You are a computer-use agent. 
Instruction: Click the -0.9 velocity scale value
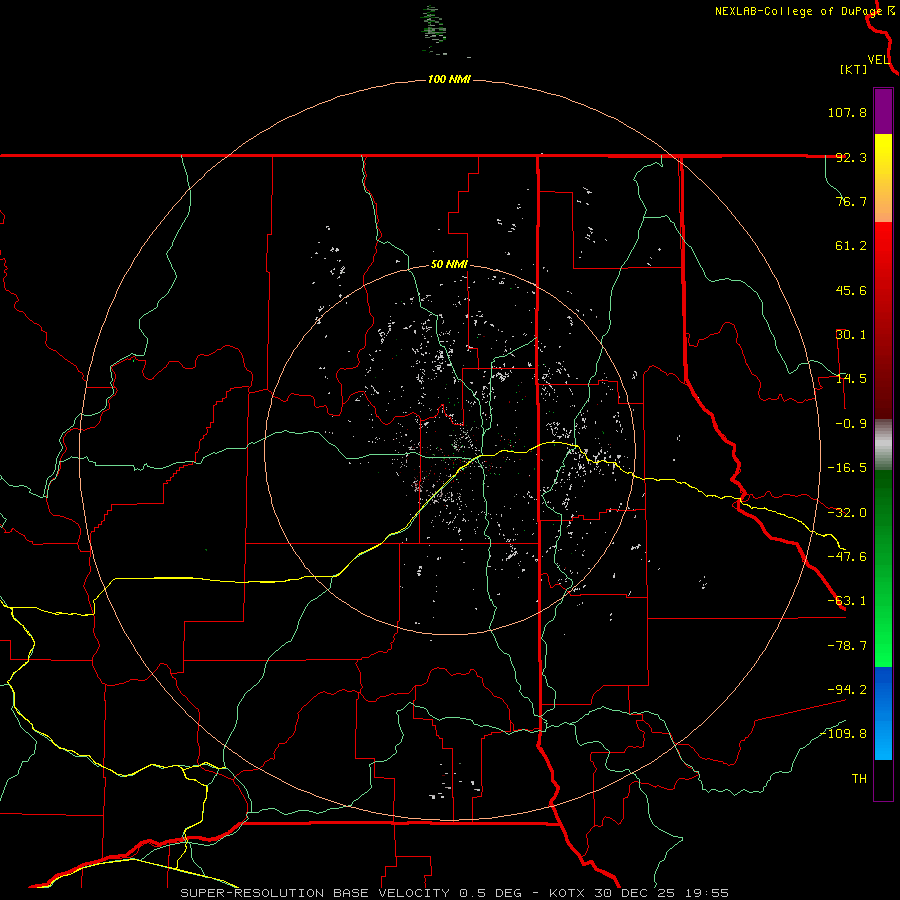[851, 424]
